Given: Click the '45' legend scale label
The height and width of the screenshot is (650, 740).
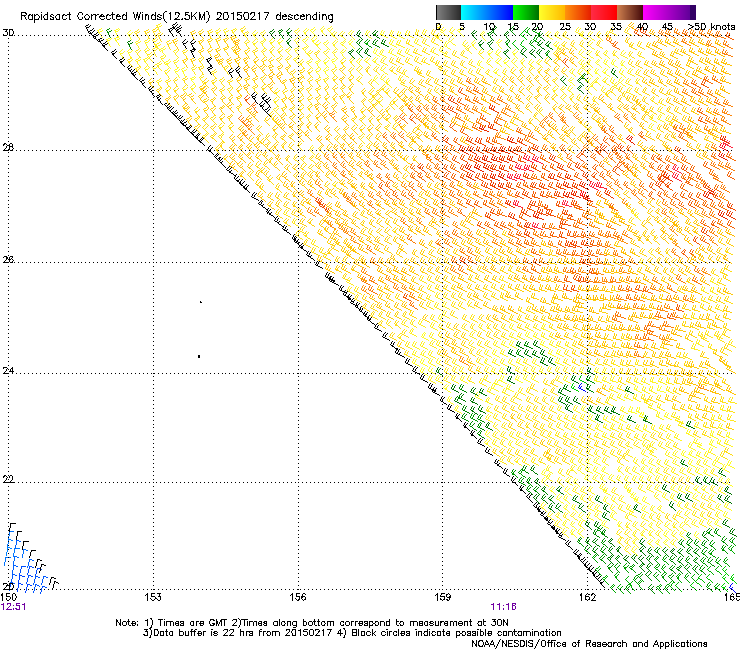Looking at the screenshot, I should (x=667, y=26).
